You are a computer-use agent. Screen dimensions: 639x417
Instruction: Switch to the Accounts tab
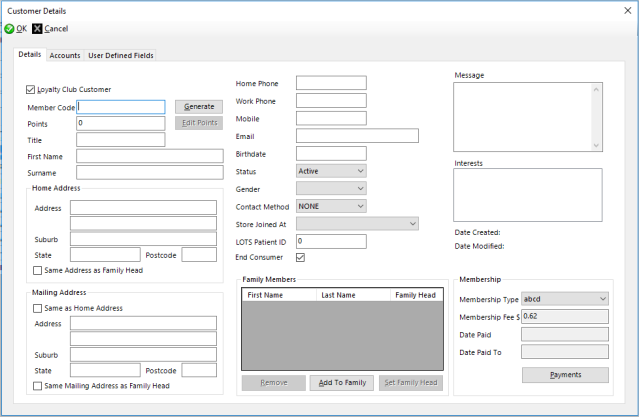click(65, 56)
